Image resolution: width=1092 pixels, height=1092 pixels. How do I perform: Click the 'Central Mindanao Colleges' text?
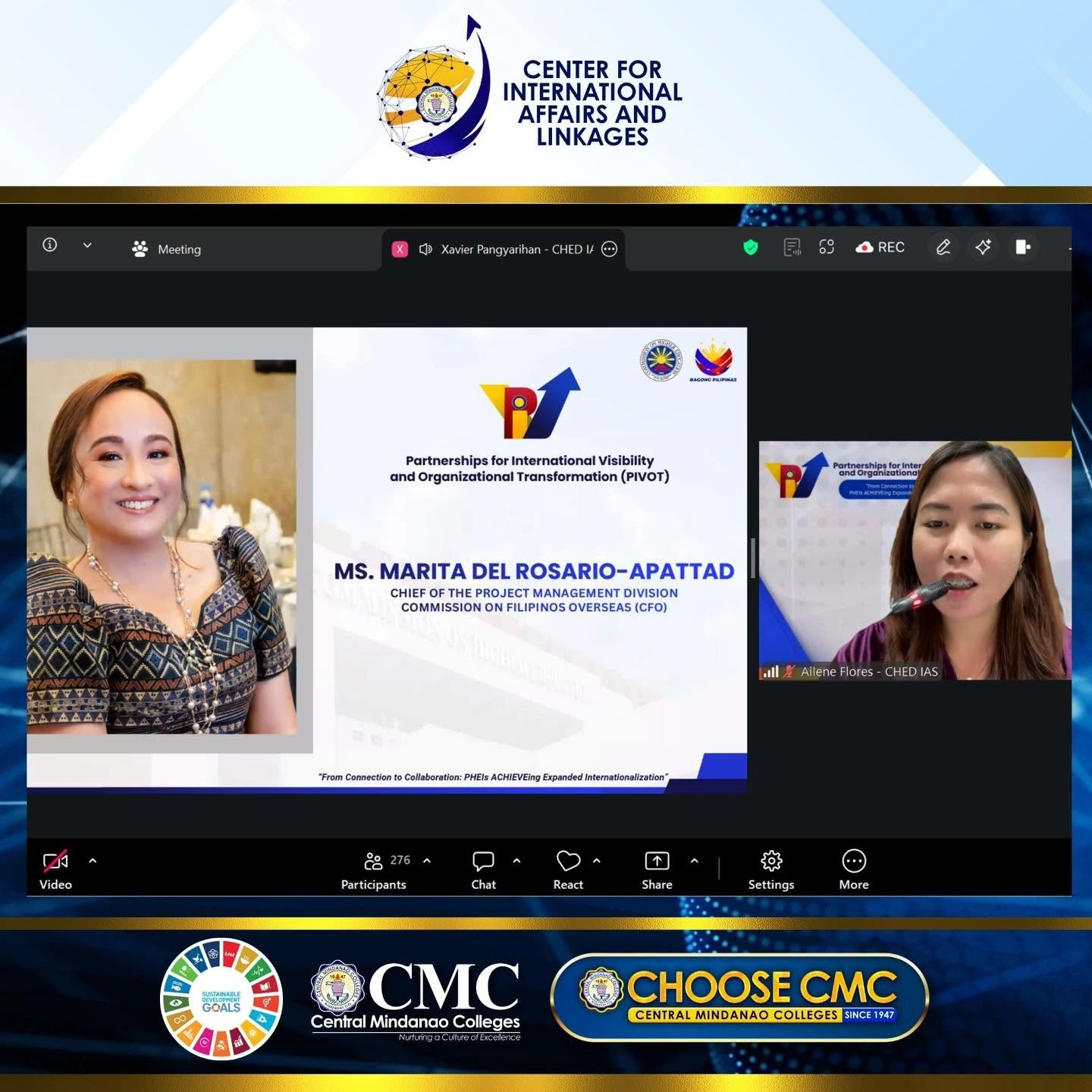[x=416, y=1022]
